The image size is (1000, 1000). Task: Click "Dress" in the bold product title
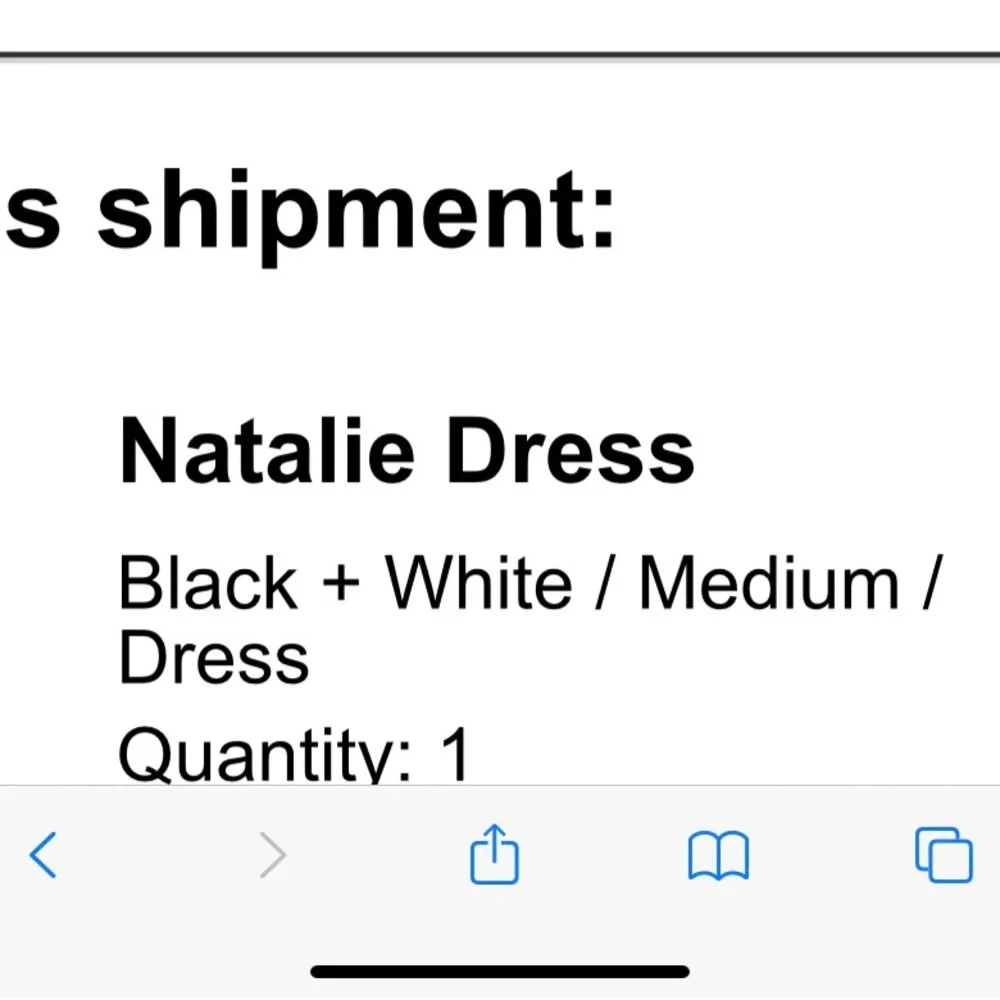coord(570,450)
